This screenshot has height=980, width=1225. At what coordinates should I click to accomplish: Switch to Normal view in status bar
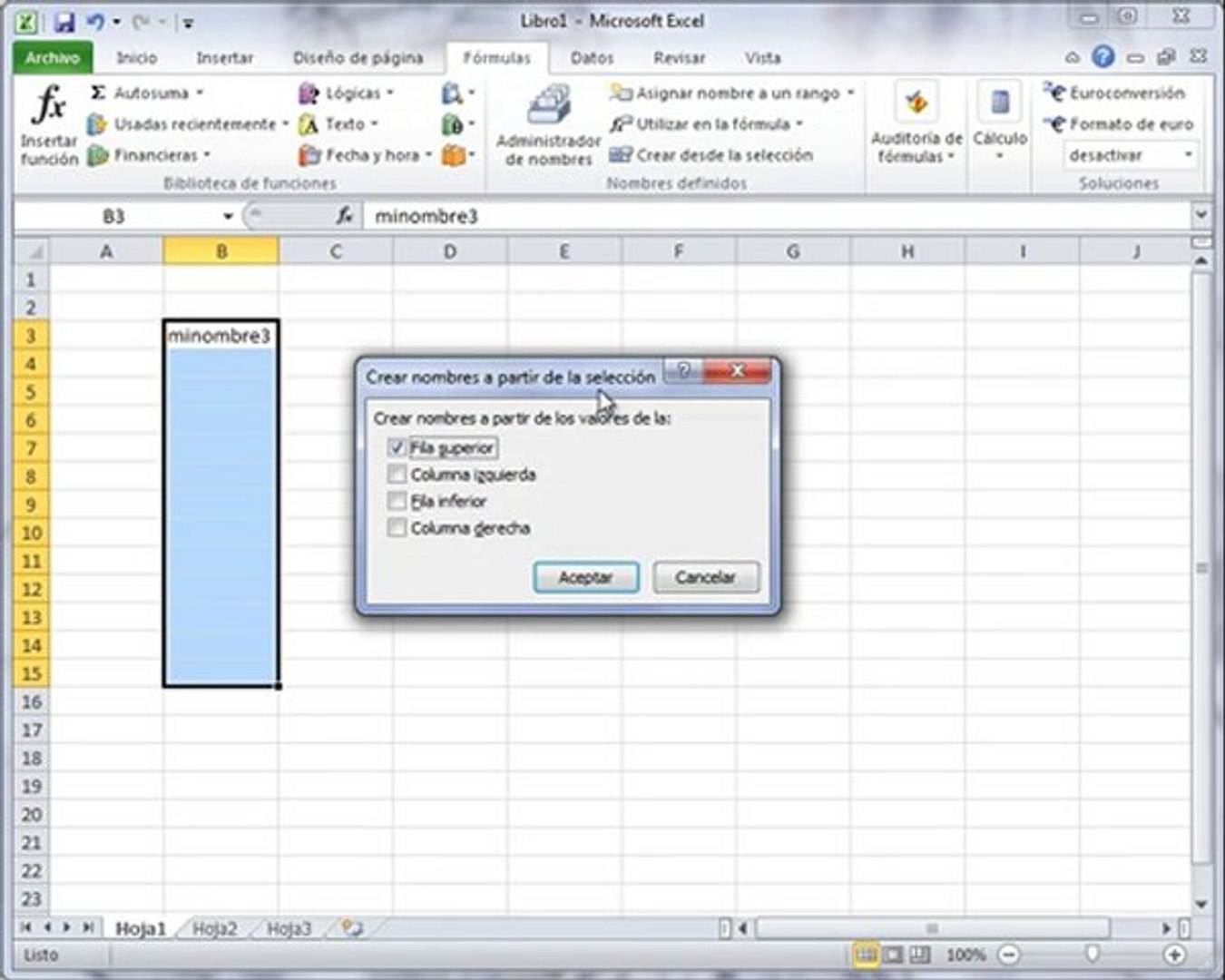(x=866, y=955)
